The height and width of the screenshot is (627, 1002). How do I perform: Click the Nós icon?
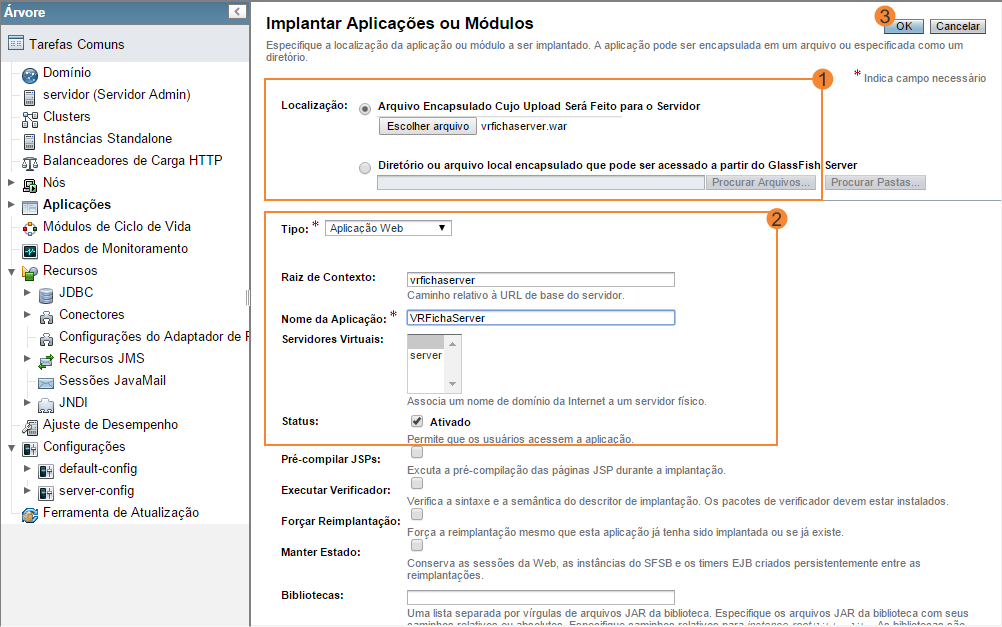30,185
